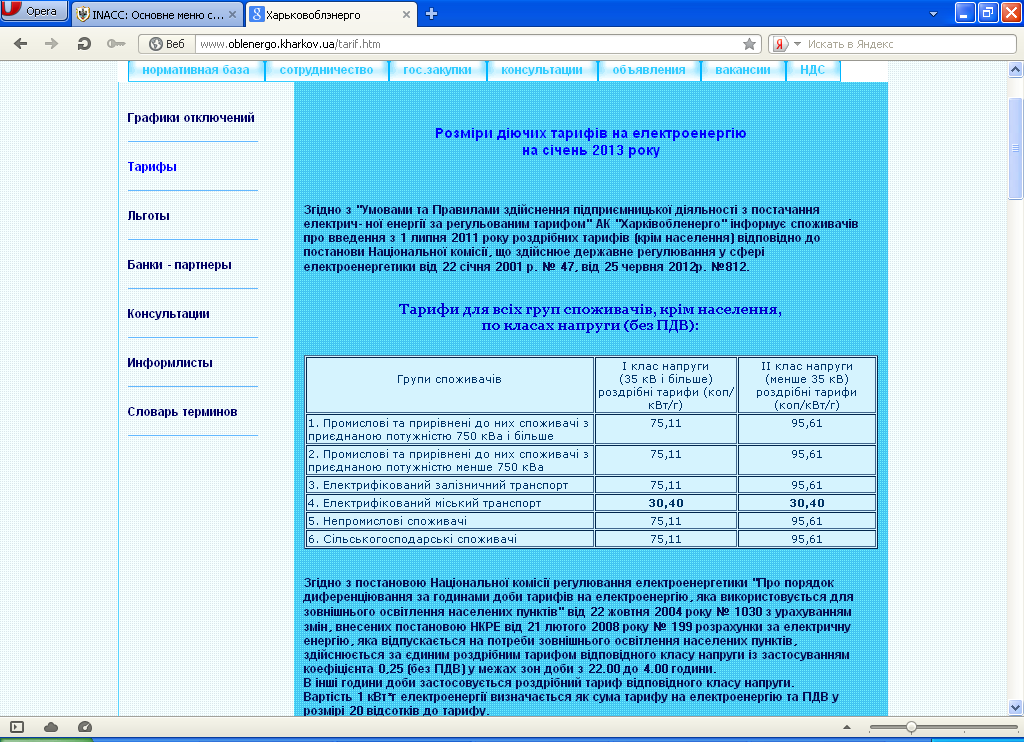The image size is (1024, 742).
Task: Open the объявления menu
Action: [x=649, y=70]
